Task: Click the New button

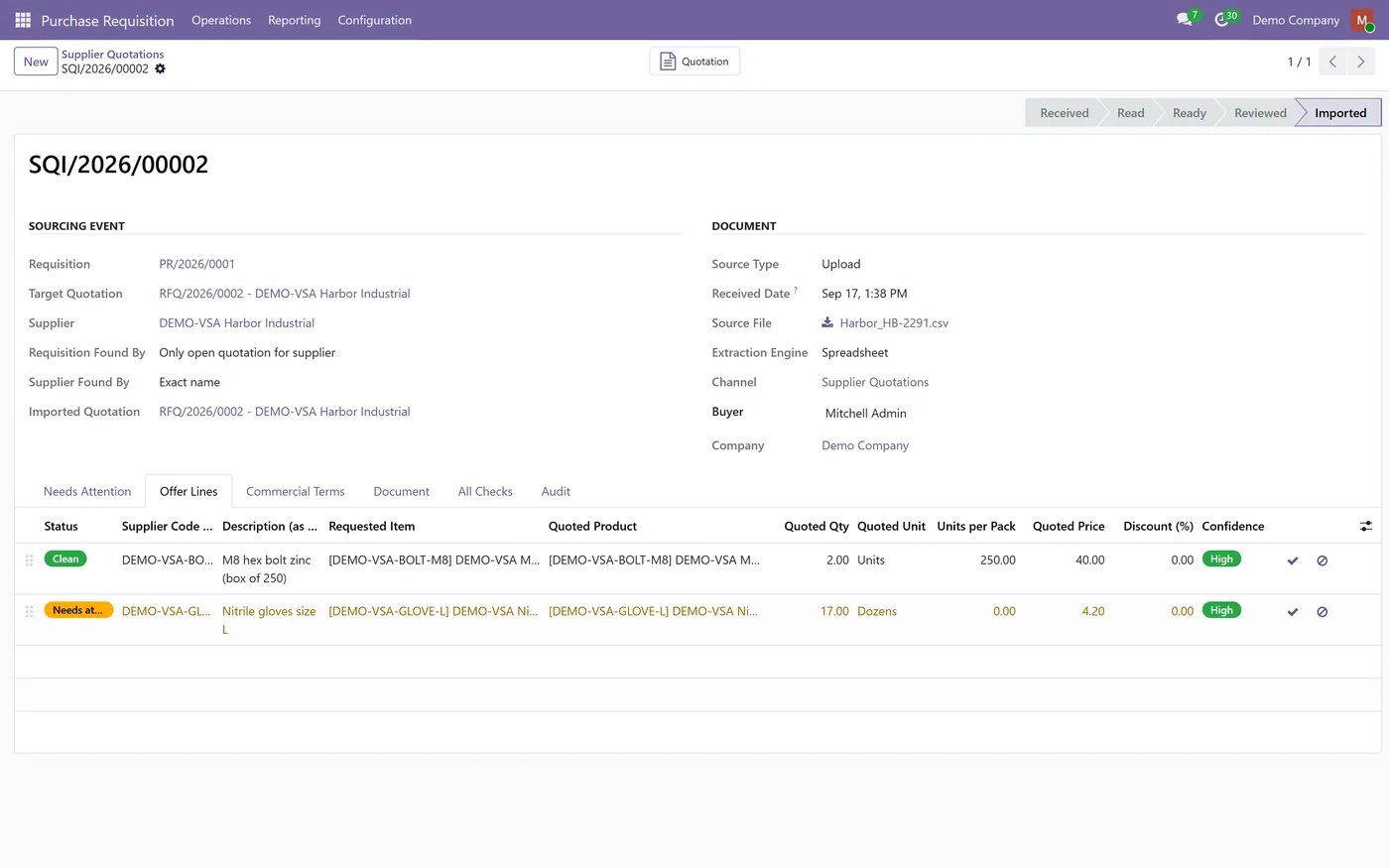Action: tap(36, 62)
